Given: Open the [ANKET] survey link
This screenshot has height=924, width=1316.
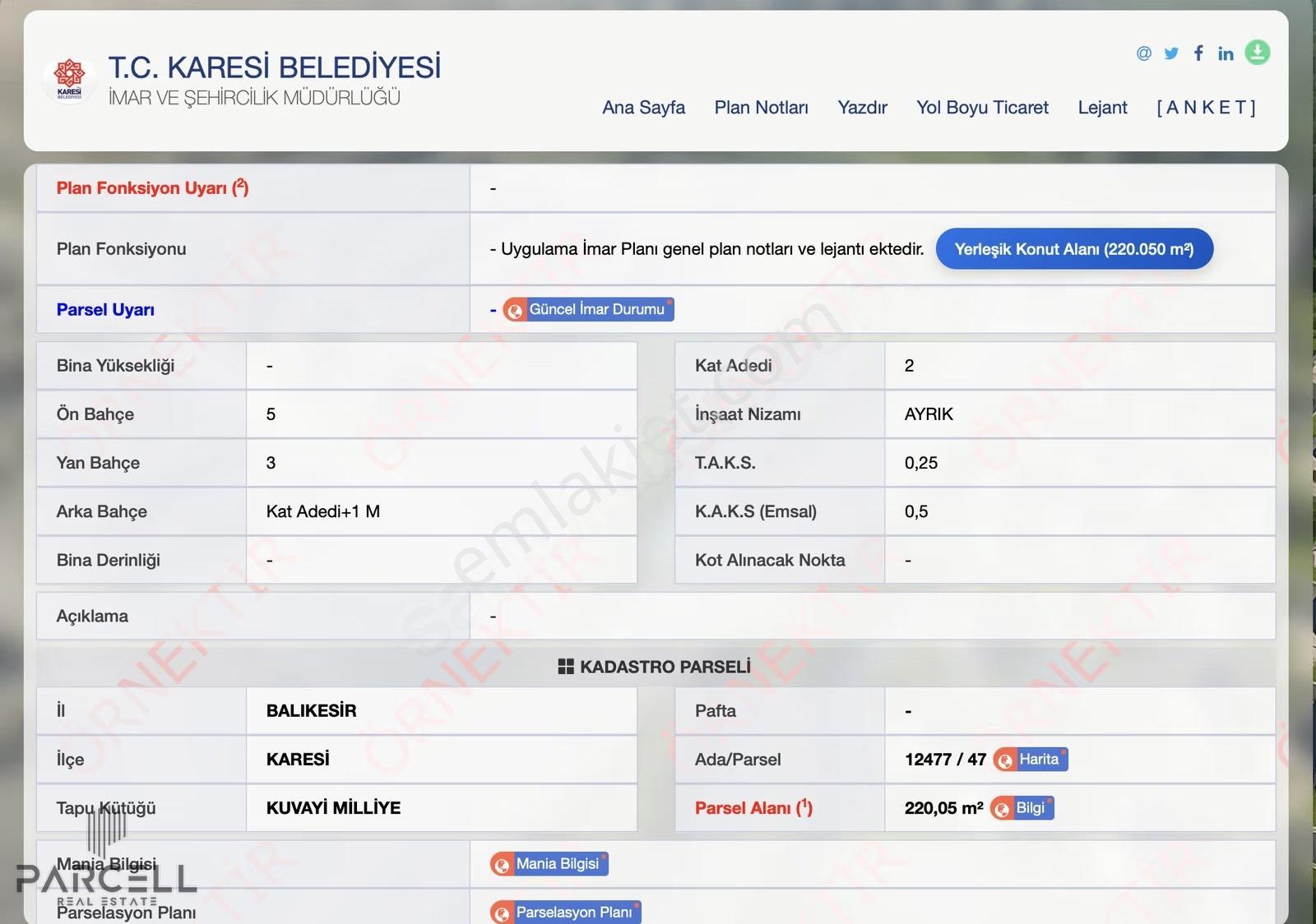Looking at the screenshot, I should pos(1206,108).
